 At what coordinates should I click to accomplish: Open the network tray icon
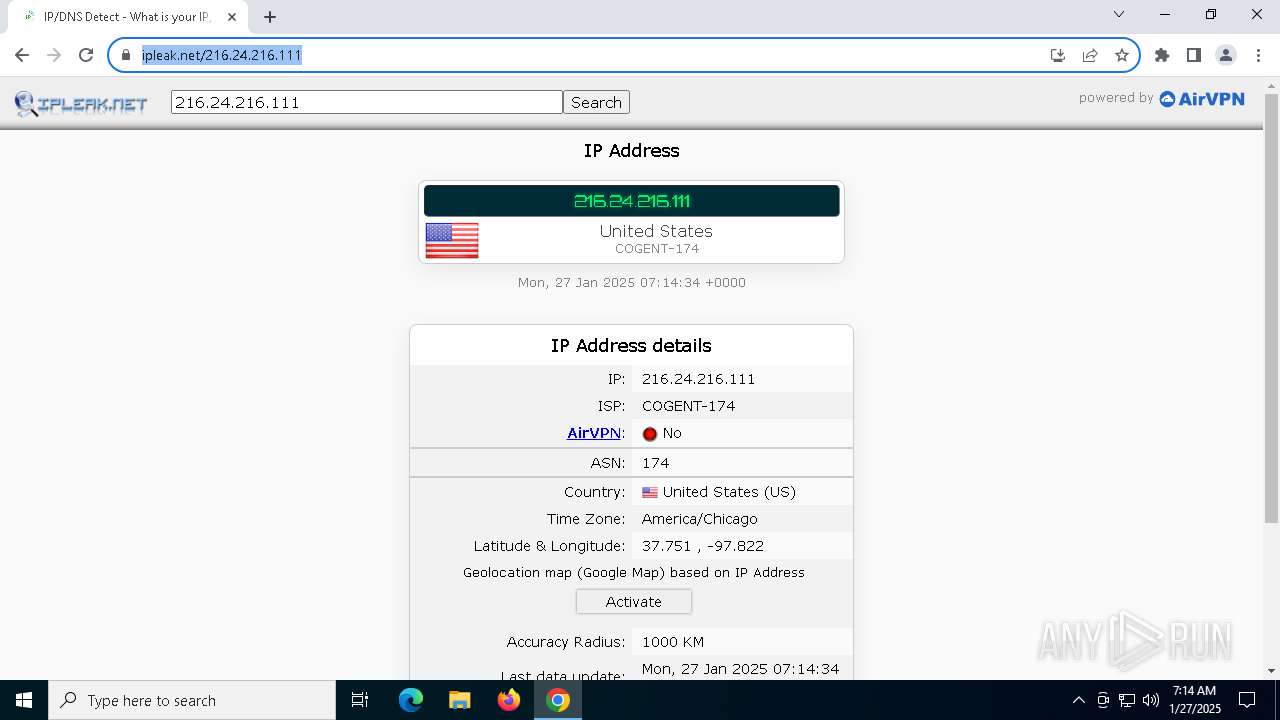1127,700
